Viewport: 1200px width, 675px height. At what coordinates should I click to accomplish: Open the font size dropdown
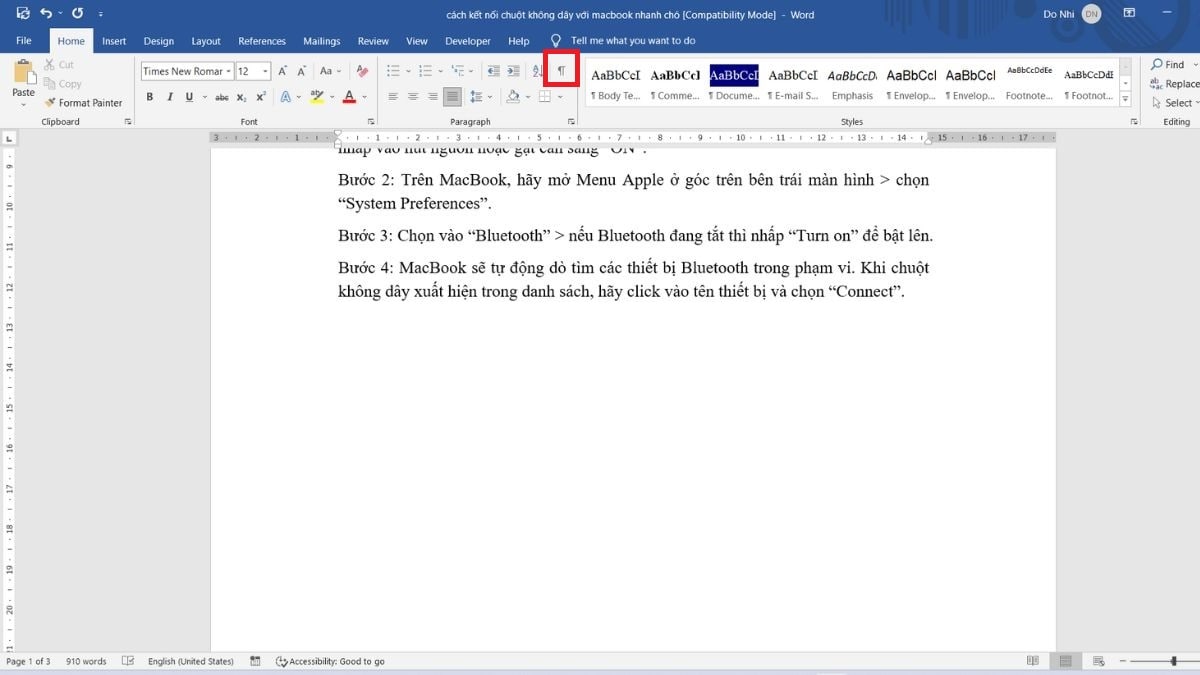pyautogui.click(x=265, y=71)
